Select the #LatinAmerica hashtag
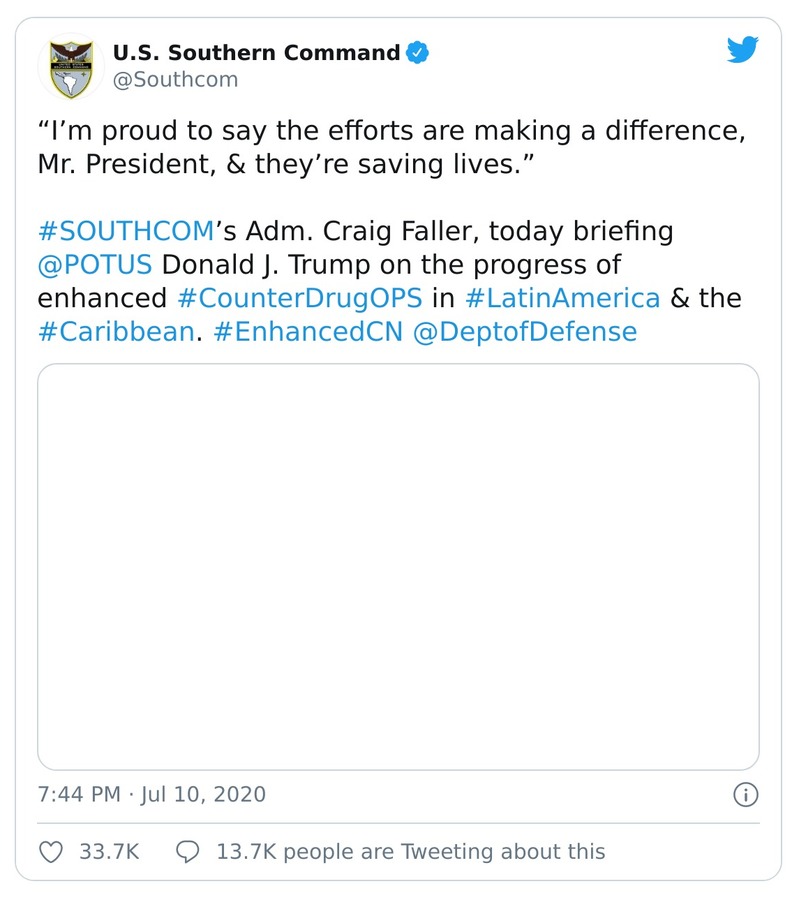This screenshot has height=900, width=799. coord(562,298)
